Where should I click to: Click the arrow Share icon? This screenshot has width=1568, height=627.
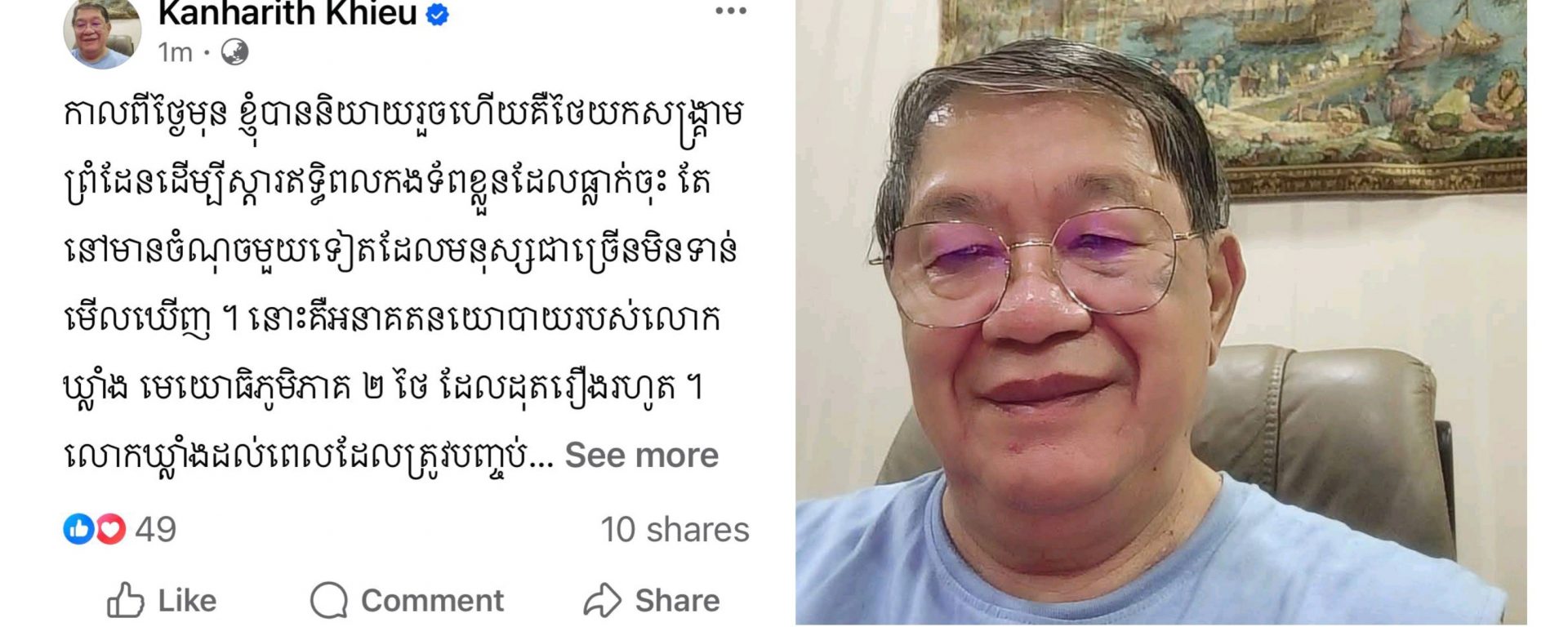tap(603, 601)
